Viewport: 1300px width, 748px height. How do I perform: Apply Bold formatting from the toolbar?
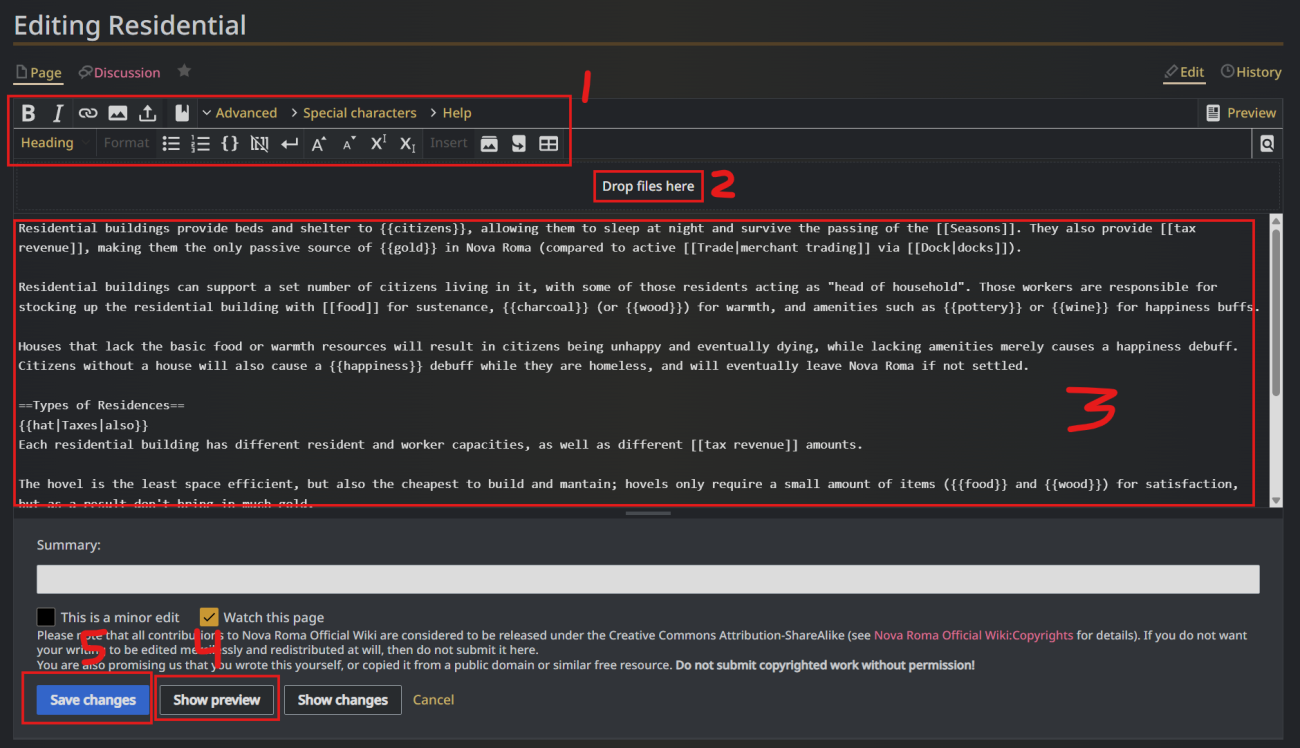[x=29, y=113]
